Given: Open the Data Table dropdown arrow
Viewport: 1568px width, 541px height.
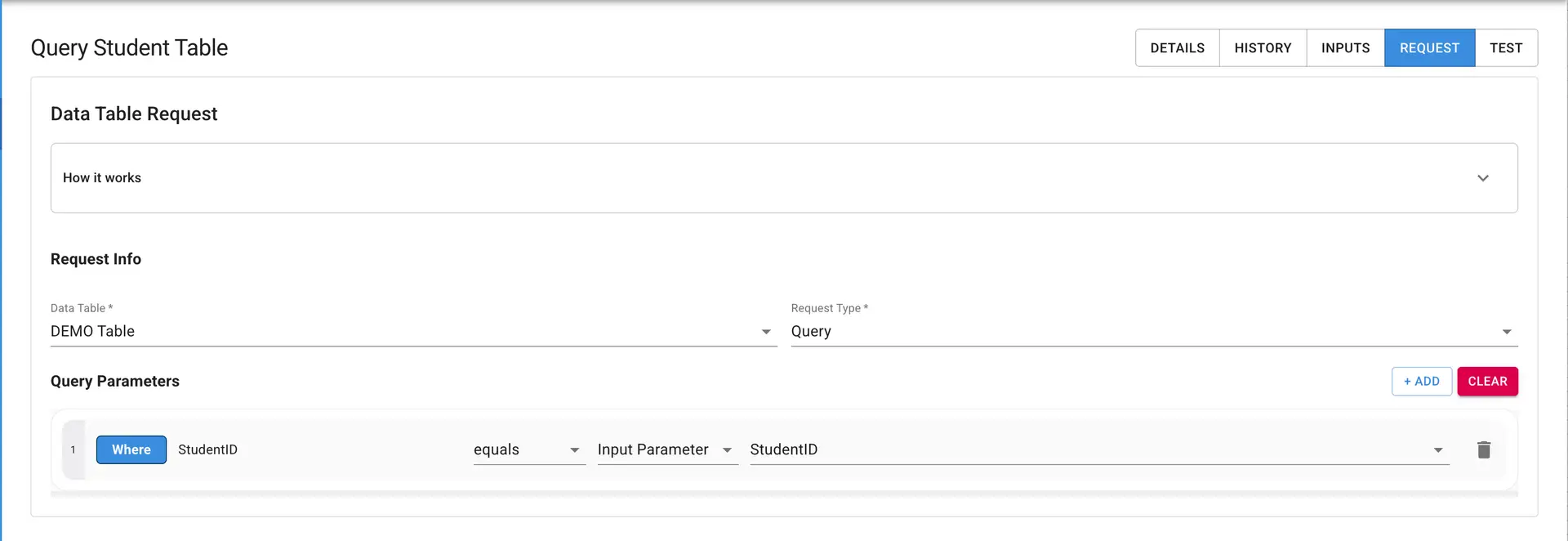Looking at the screenshot, I should click(x=766, y=332).
